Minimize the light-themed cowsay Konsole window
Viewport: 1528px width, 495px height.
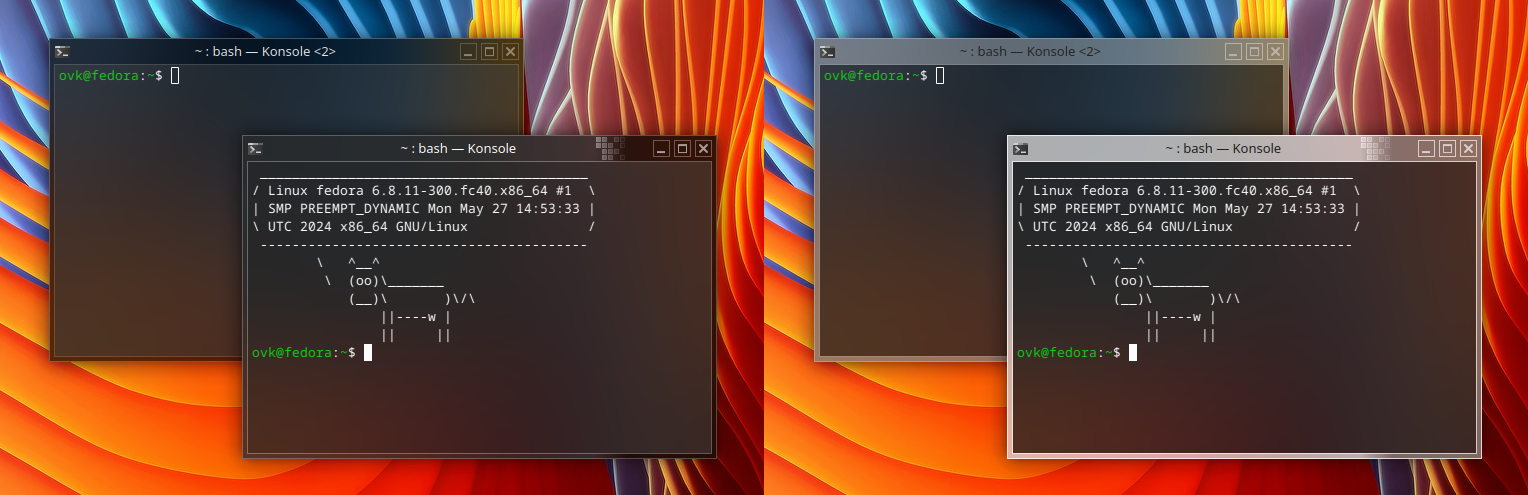click(1426, 148)
